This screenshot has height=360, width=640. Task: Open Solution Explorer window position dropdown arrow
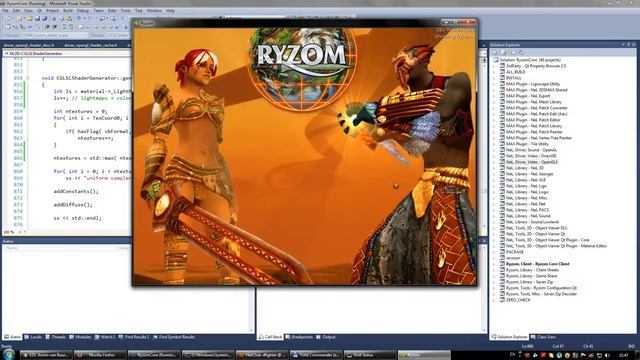click(623, 44)
